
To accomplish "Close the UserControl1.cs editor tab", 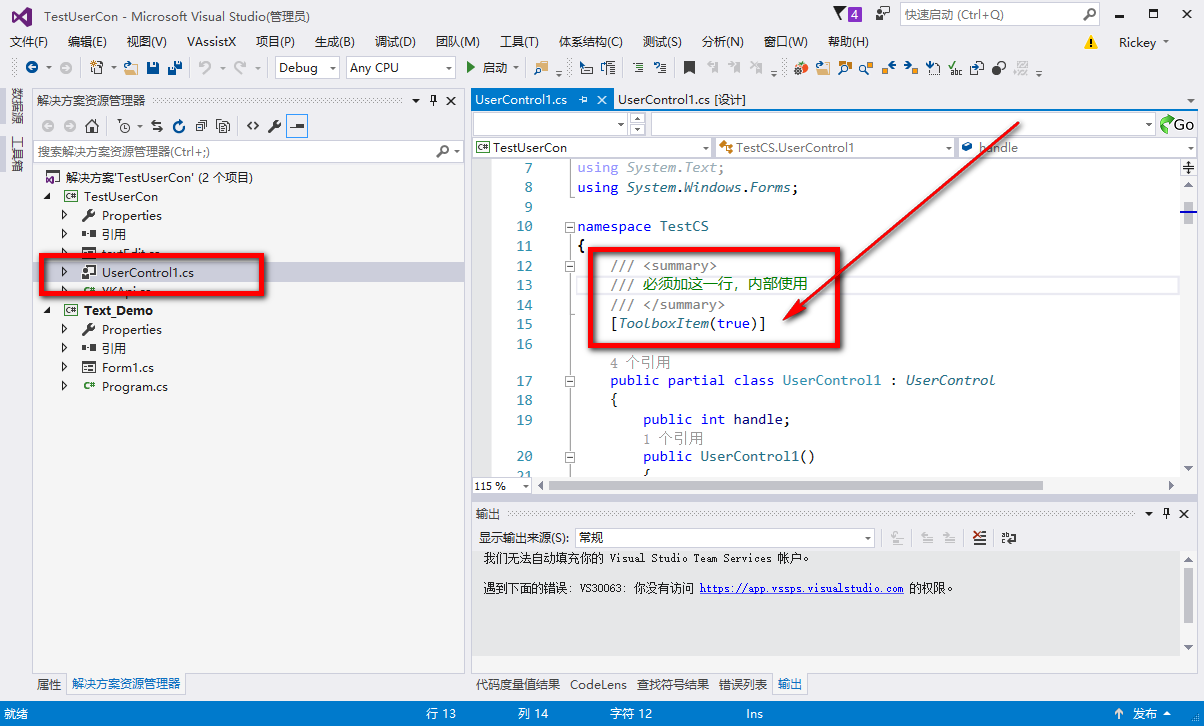I will pos(602,100).
